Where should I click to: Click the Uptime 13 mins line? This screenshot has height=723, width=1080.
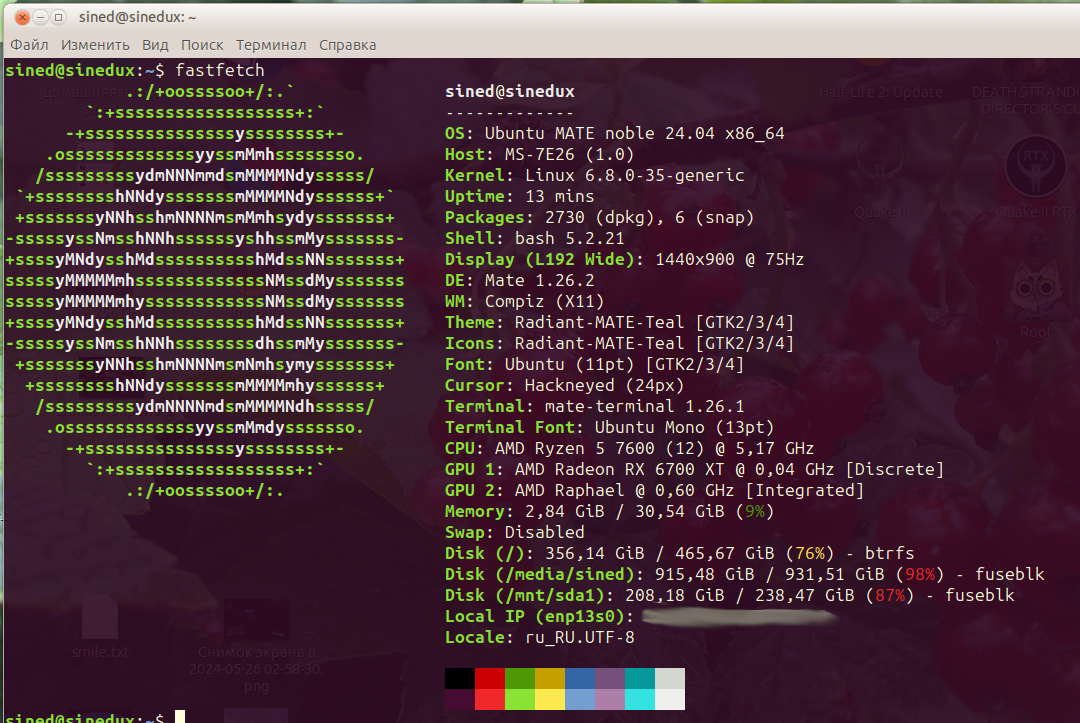click(x=519, y=196)
